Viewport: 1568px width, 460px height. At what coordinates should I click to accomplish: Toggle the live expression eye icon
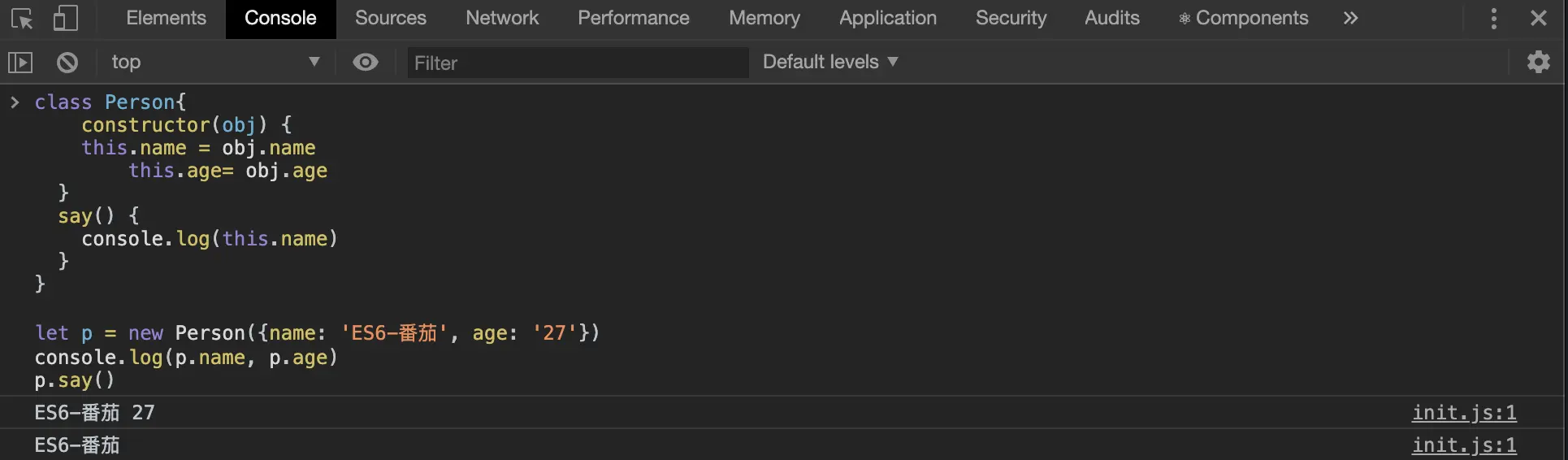click(366, 62)
